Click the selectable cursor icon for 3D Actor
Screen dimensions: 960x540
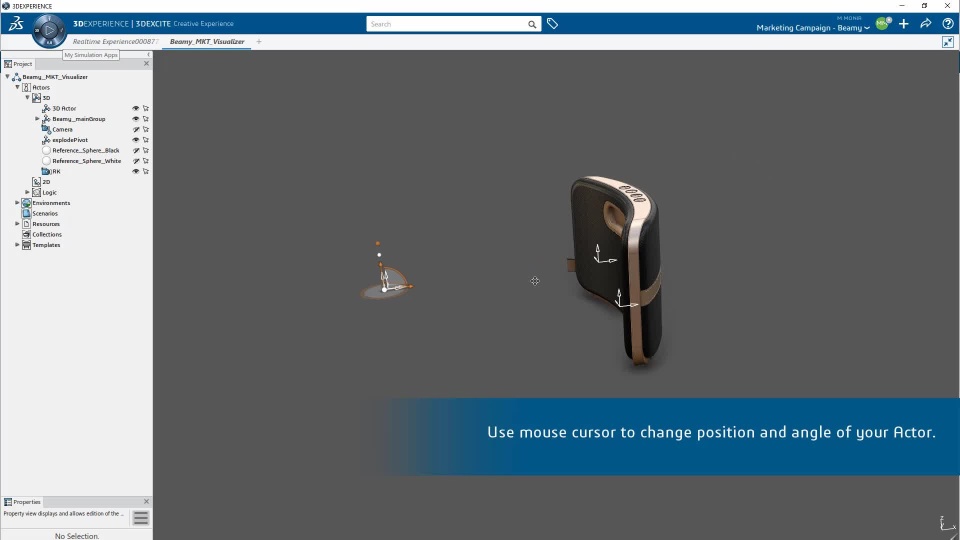(x=146, y=108)
